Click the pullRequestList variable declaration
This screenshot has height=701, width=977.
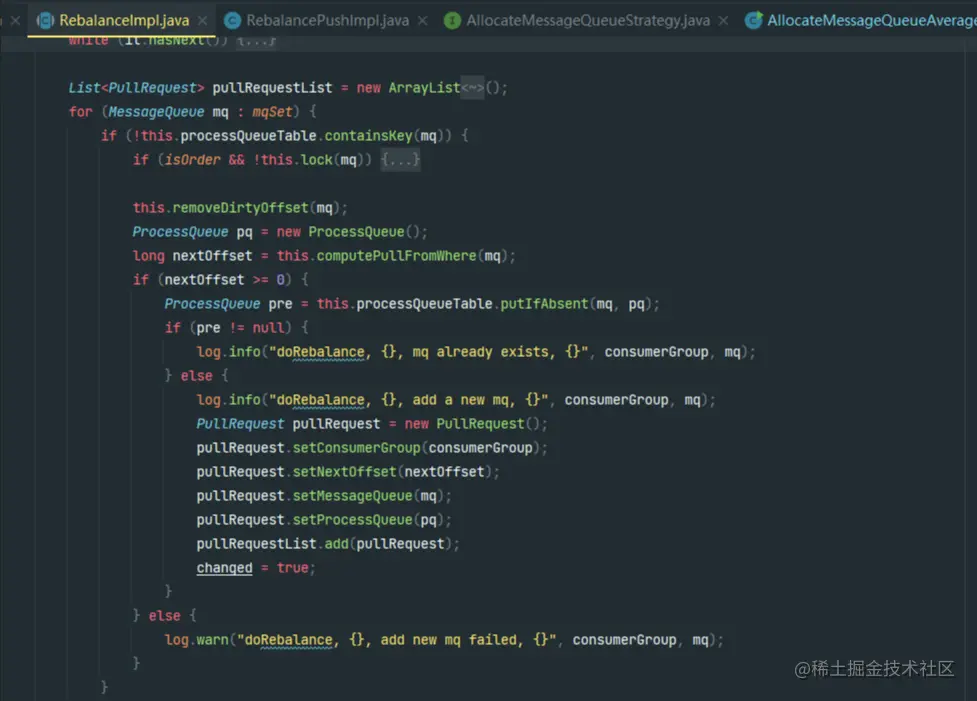pos(272,88)
